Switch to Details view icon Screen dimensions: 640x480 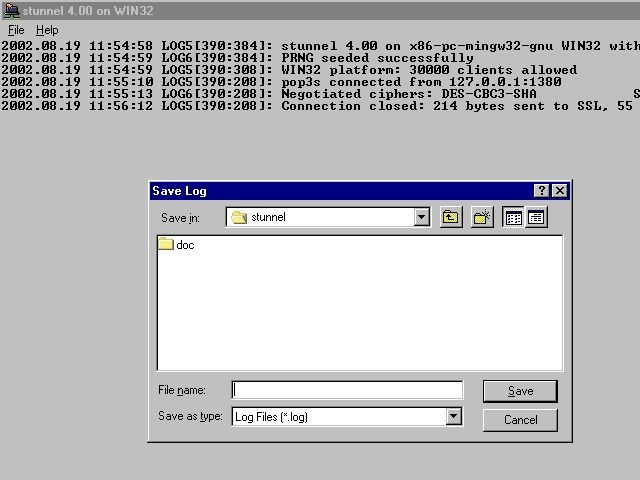click(536, 217)
